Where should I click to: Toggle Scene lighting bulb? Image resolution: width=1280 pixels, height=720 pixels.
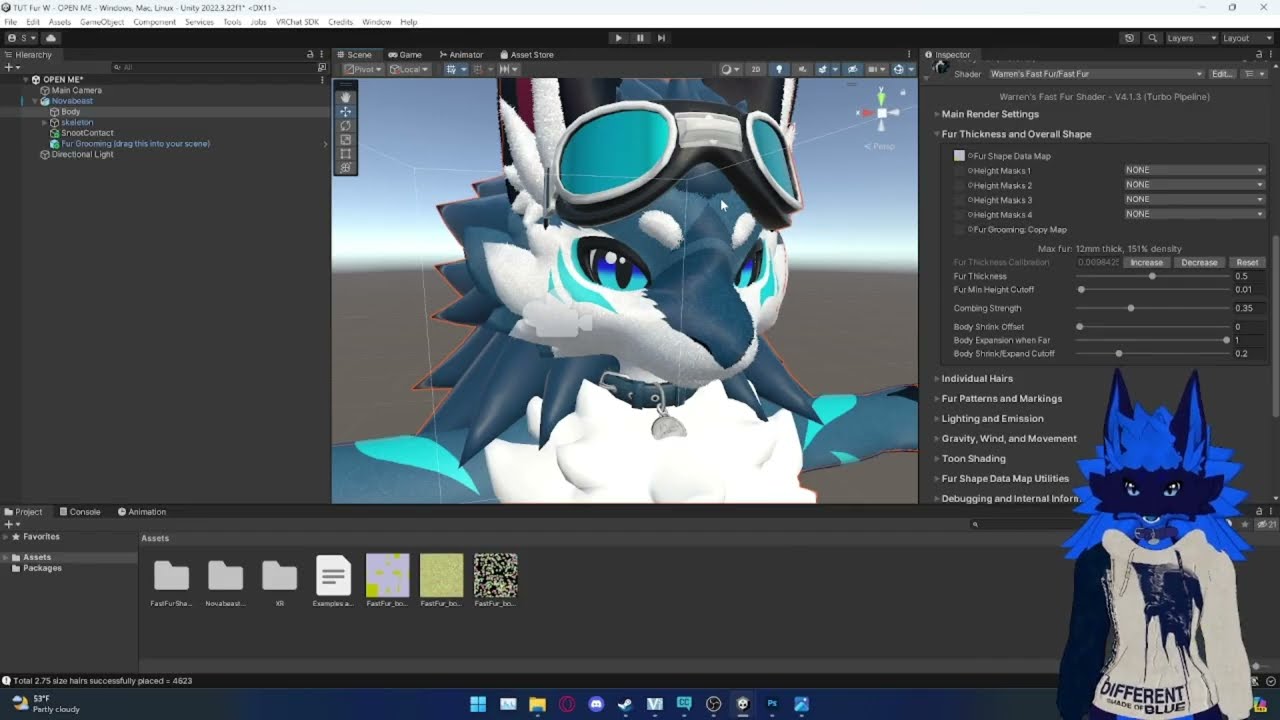coord(779,69)
